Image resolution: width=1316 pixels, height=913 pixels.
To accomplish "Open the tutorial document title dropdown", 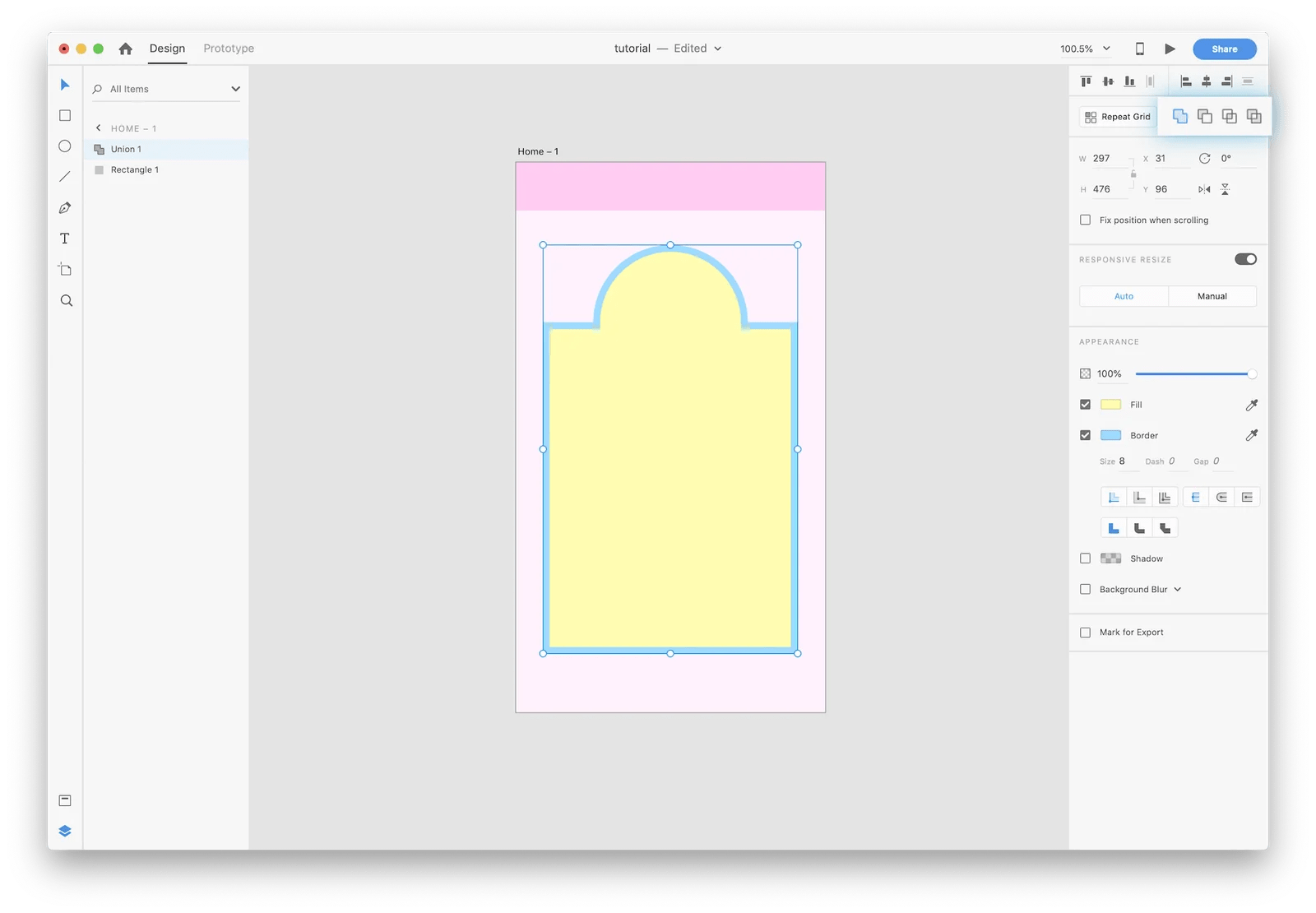I will [717, 49].
